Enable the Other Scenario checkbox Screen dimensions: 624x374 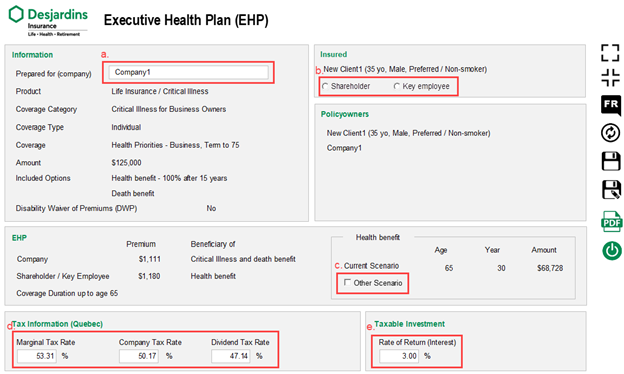coord(347,282)
